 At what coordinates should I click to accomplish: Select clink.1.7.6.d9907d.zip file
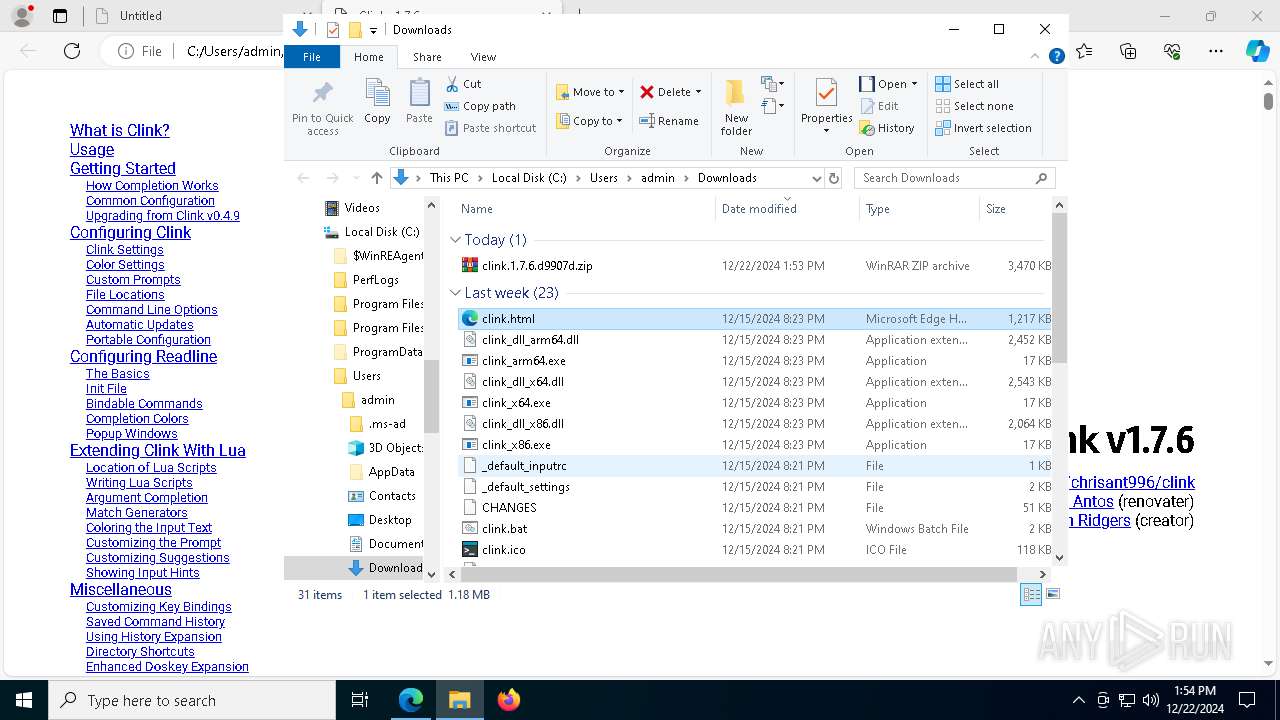point(537,266)
